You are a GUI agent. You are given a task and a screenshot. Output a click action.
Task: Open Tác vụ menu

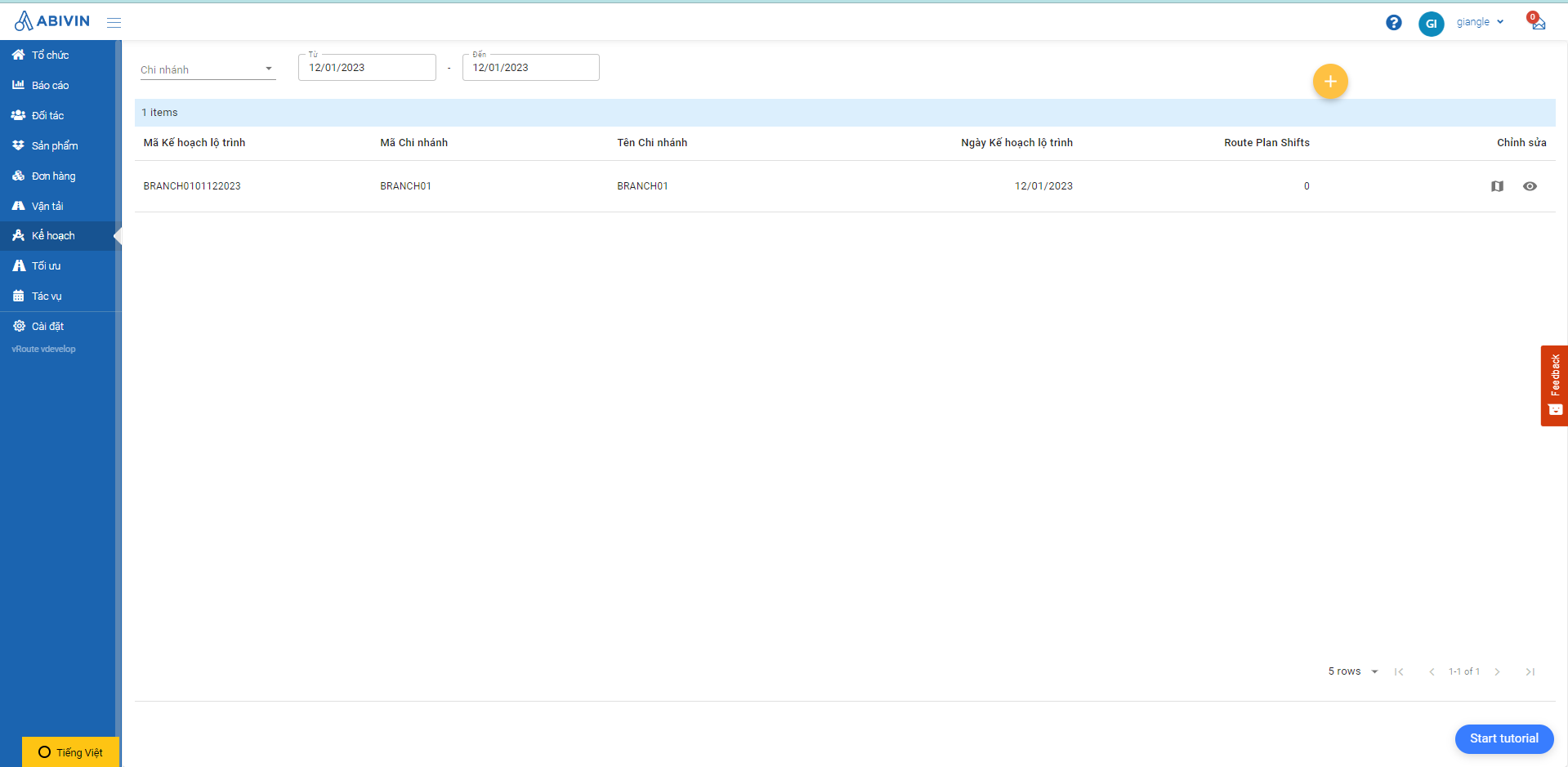coord(58,296)
